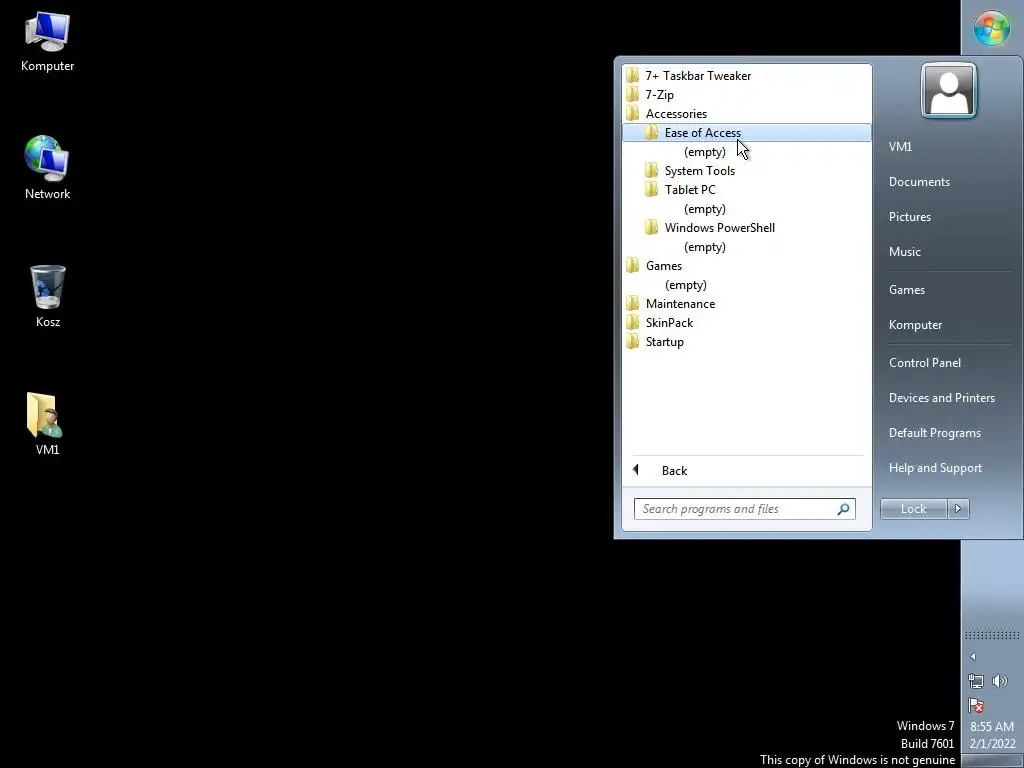Open Komputer from the Start menu
Screen dimensions: 1024x768
[915, 325]
